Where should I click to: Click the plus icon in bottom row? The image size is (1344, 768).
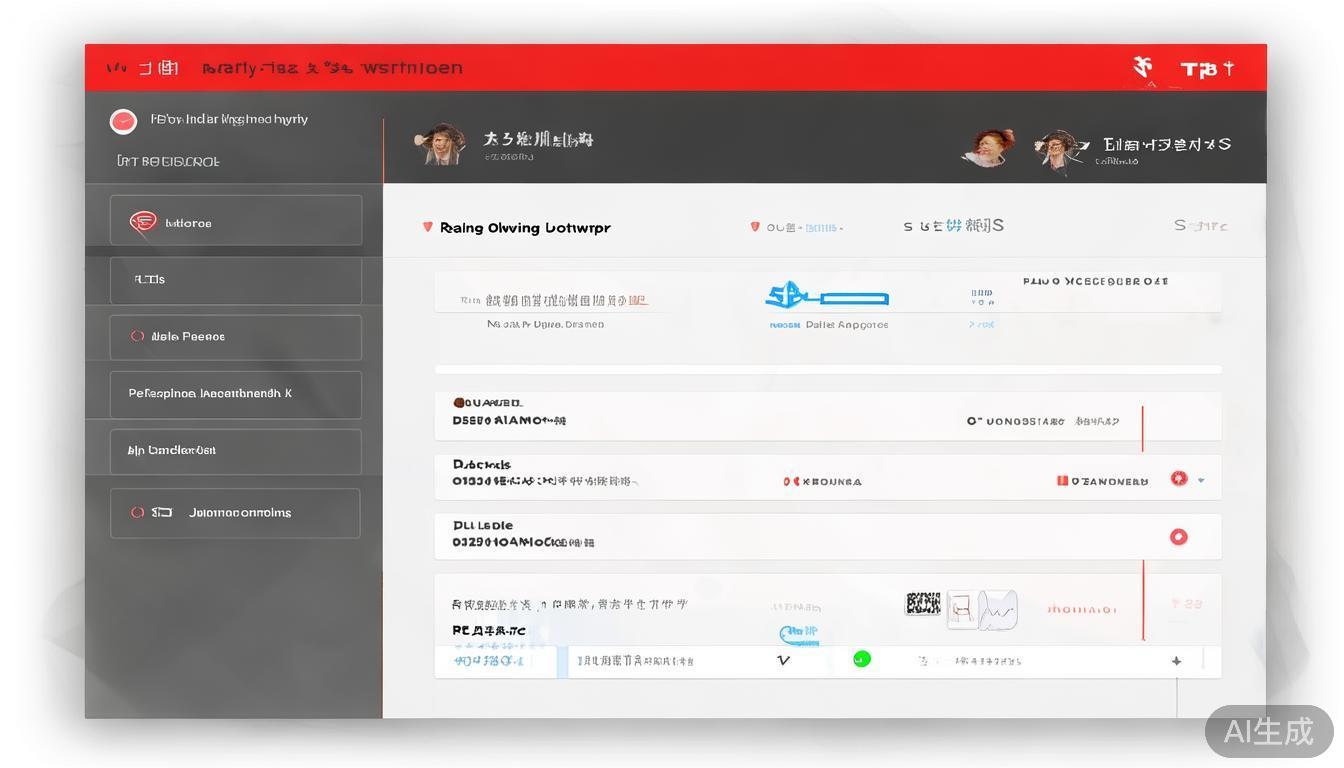[1176, 661]
